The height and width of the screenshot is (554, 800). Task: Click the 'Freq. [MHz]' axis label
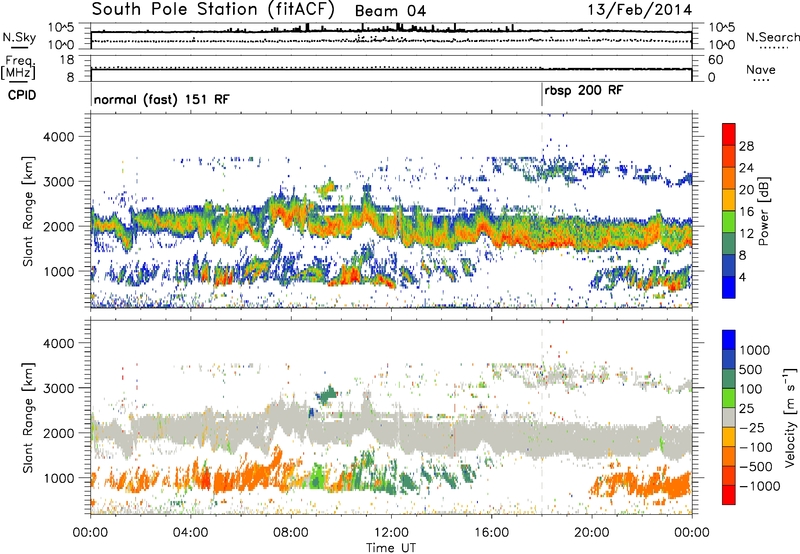pos(18,68)
